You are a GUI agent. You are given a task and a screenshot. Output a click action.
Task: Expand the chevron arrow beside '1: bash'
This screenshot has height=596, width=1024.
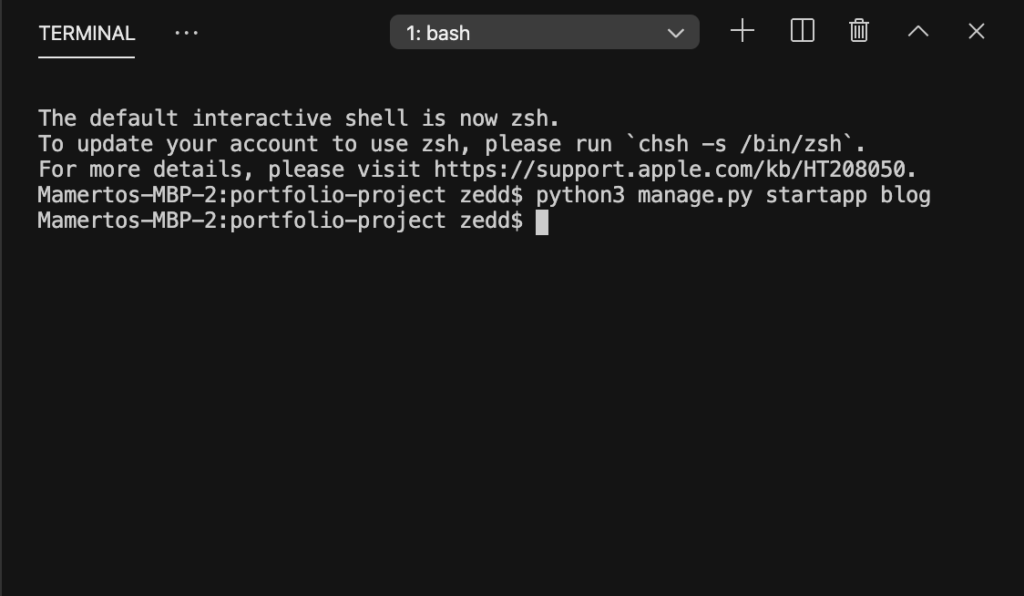(x=676, y=33)
